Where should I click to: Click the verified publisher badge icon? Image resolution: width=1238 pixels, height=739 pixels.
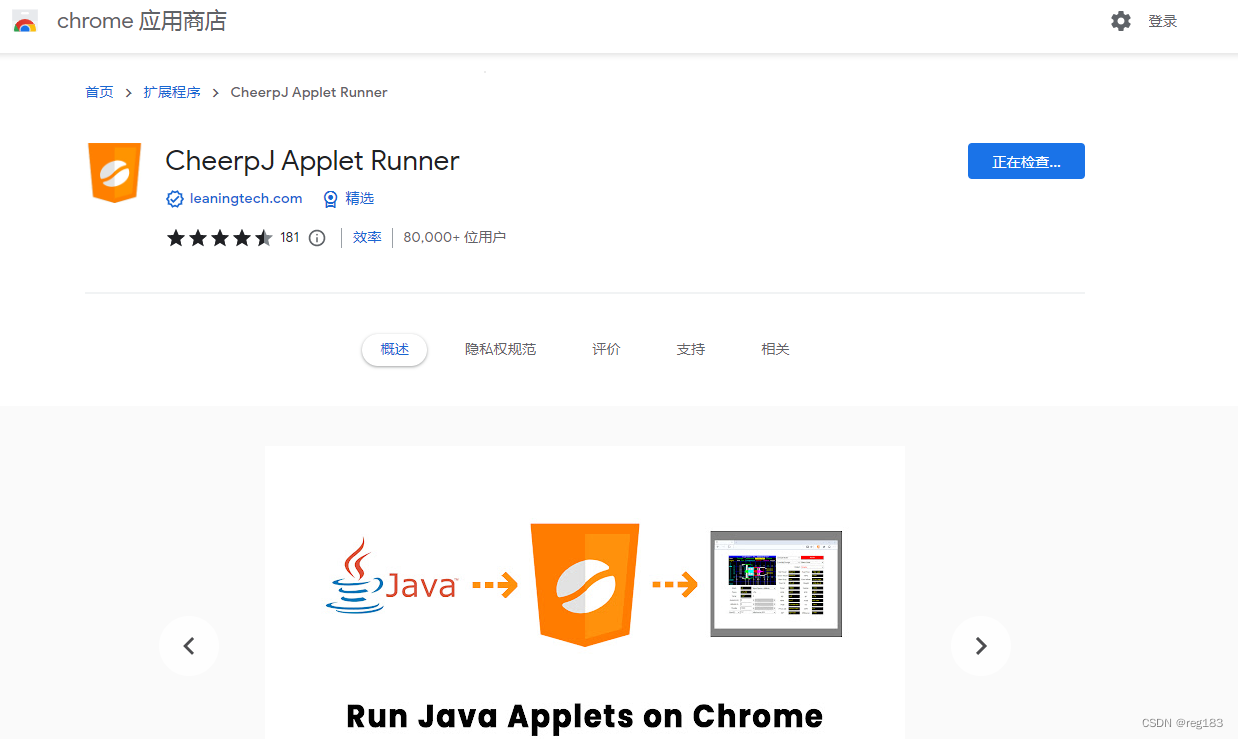175,199
